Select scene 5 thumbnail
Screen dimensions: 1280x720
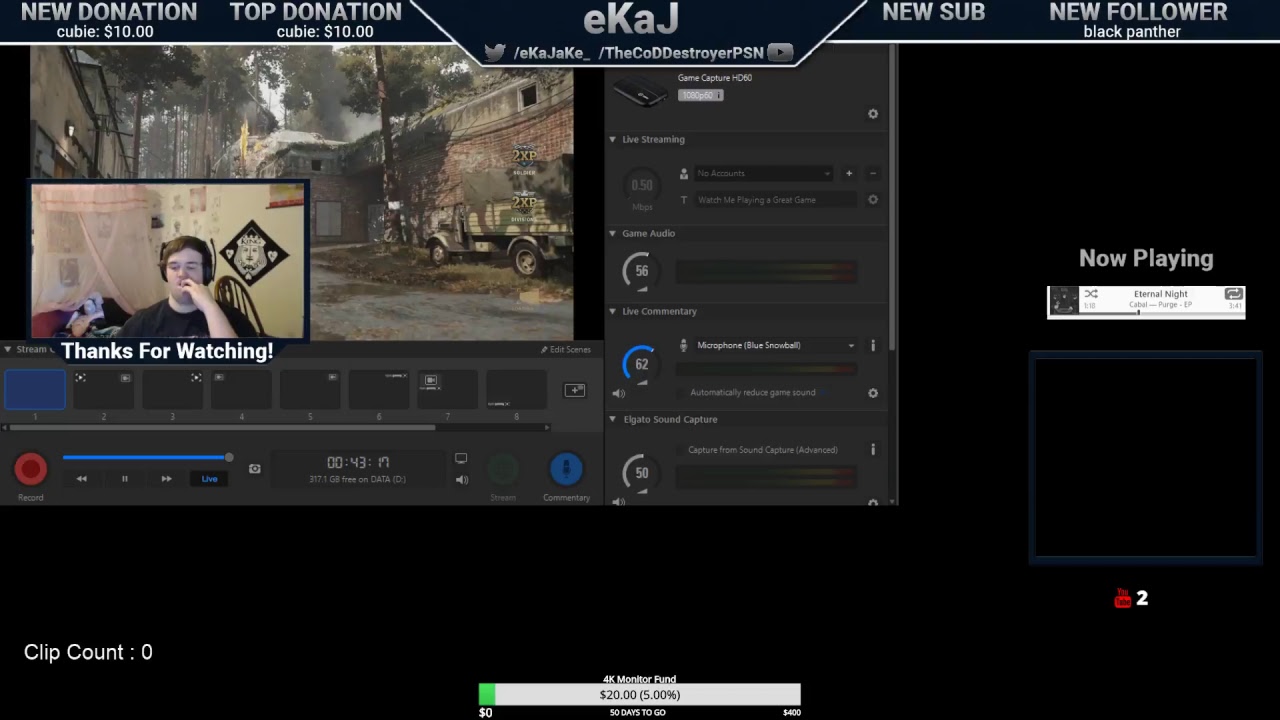tap(310, 390)
